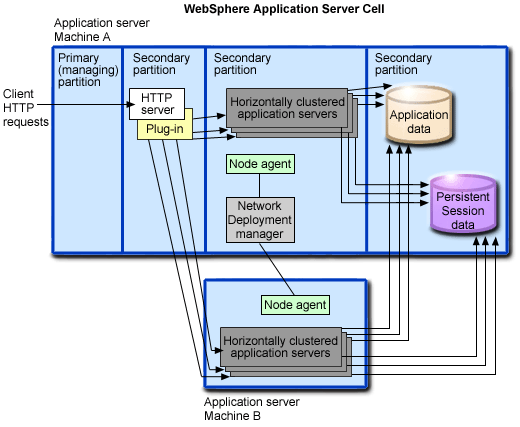This screenshot has height=427, width=520.
Task: Click the Secondary partition label above clustered servers
Action: pos(242,64)
